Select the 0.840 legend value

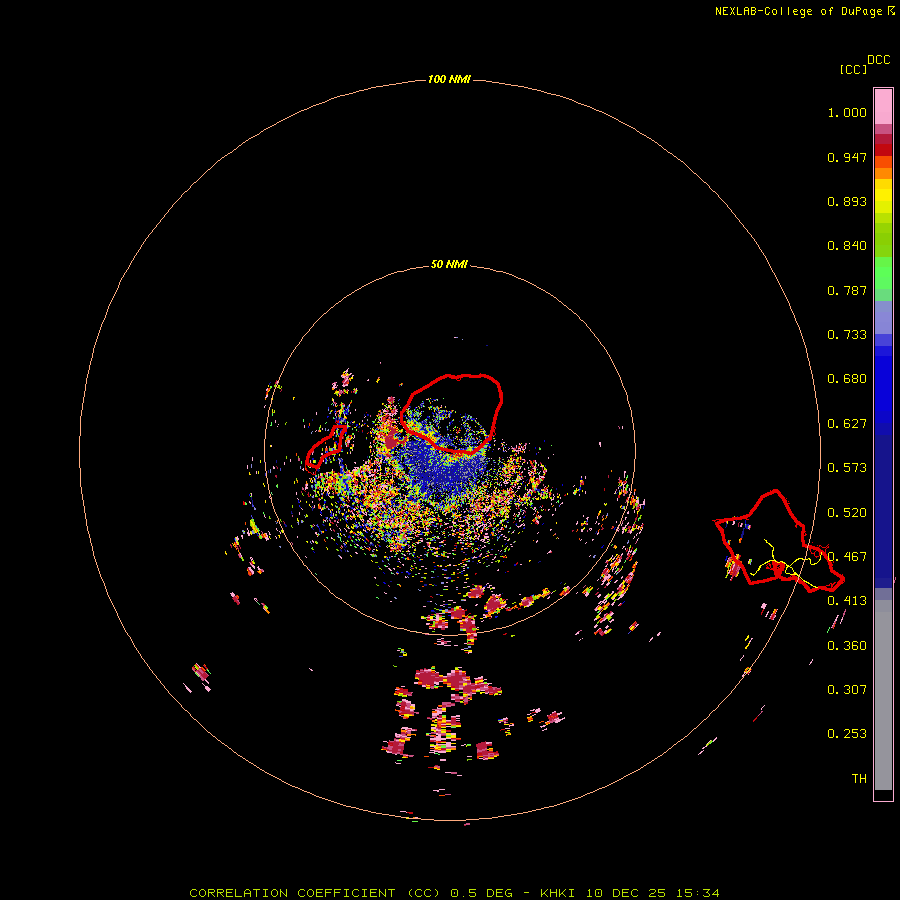pos(847,246)
